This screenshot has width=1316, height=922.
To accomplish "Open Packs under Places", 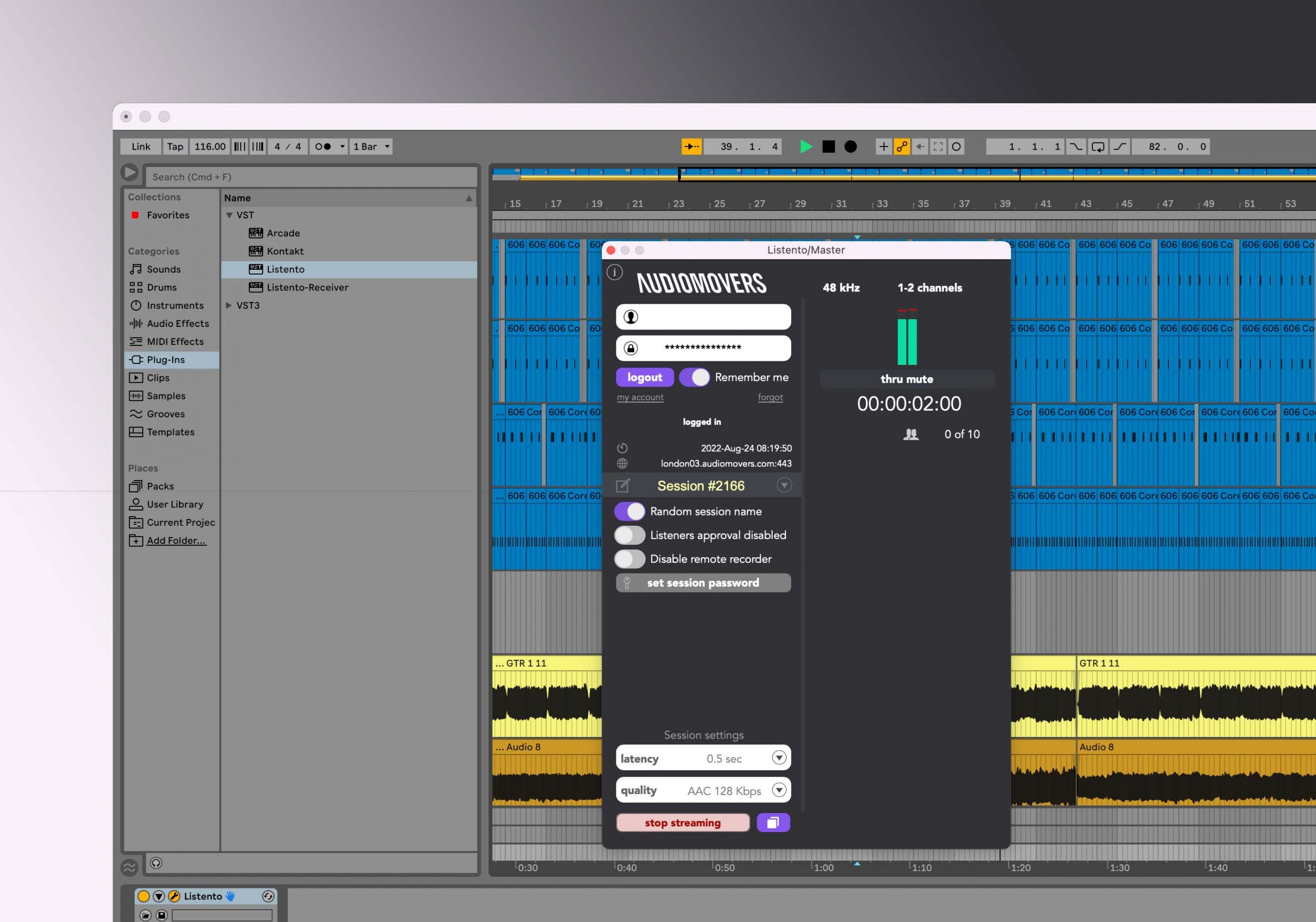I will click(x=160, y=487).
